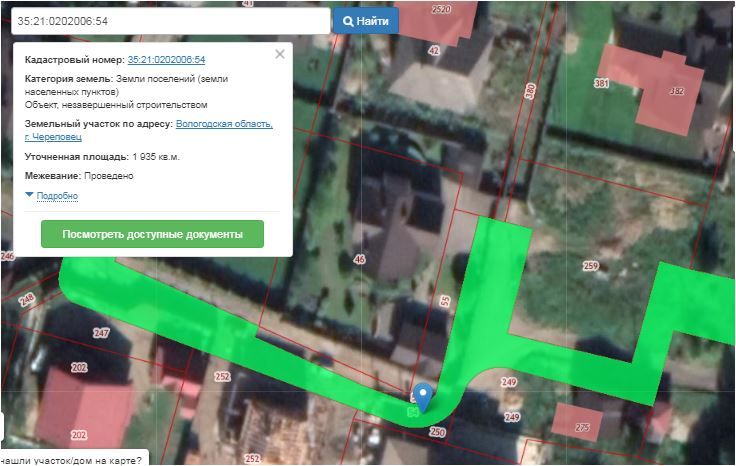The height and width of the screenshot is (466, 736).
Task: Click parcel label 250 below the pin
Action: coord(436,432)
